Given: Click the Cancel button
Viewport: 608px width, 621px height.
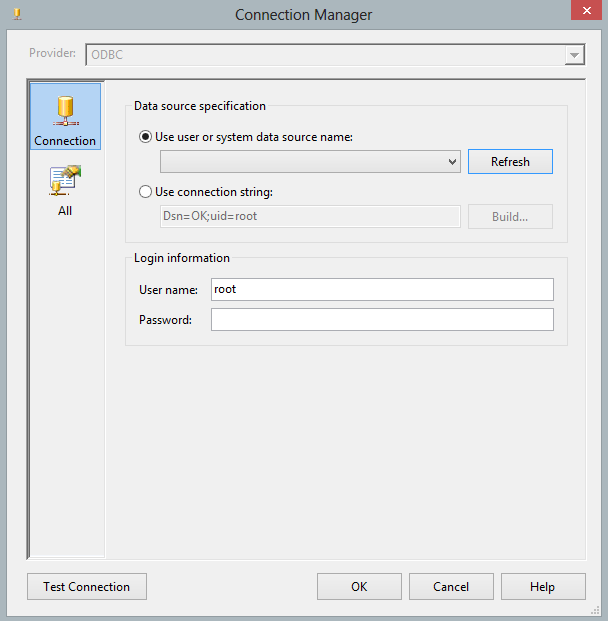Looking at the screenshot, I should 451,587.
